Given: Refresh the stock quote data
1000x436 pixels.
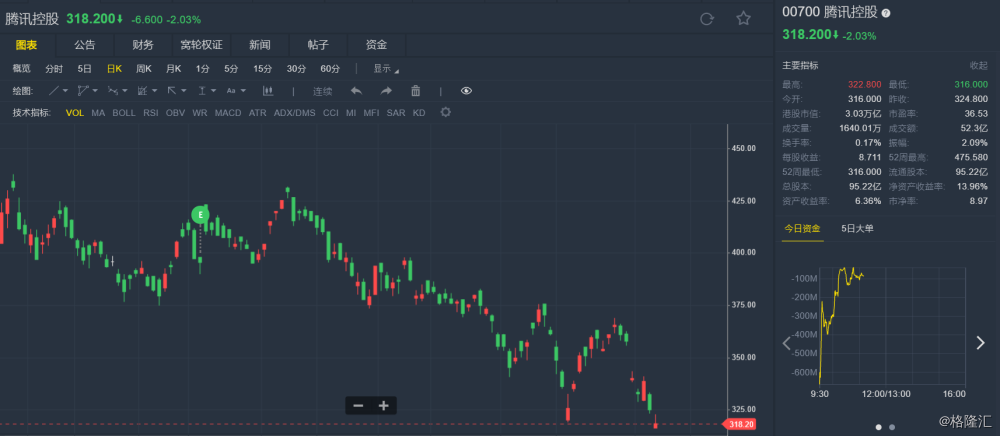Looking at the screenshot, I should click(x=707, y=19).
